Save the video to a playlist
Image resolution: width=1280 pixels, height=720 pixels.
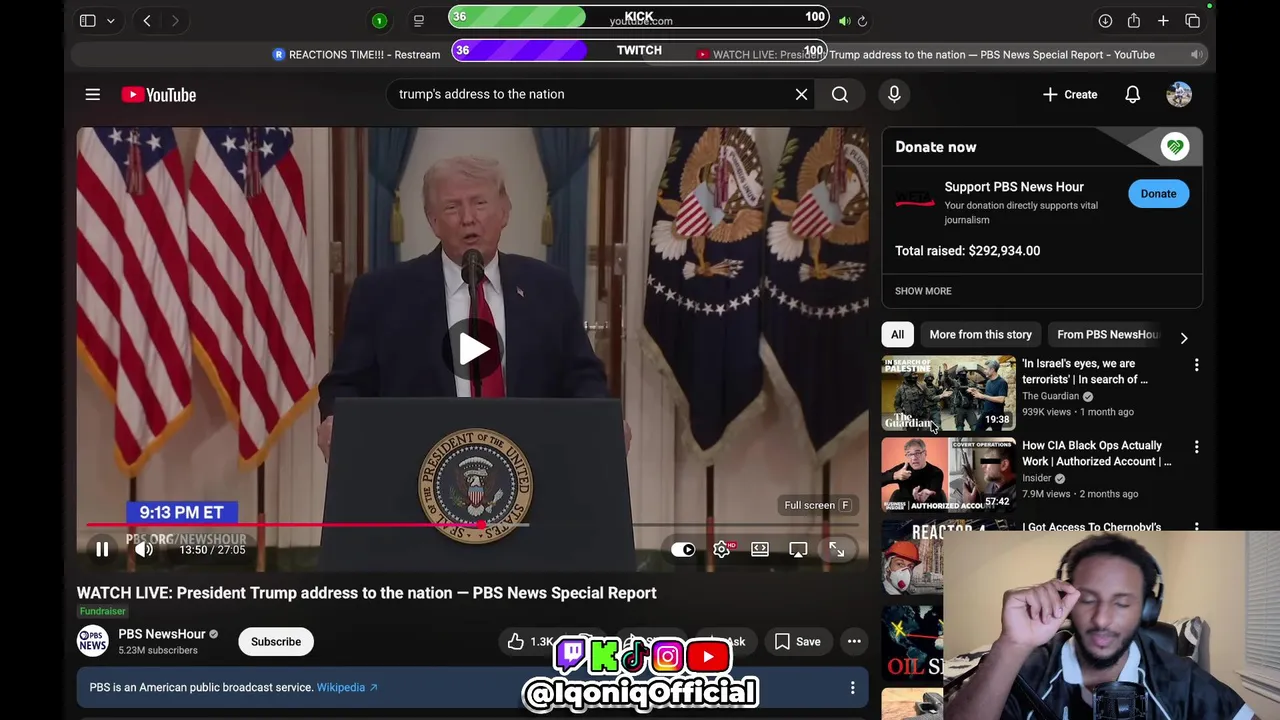point(797,642)
